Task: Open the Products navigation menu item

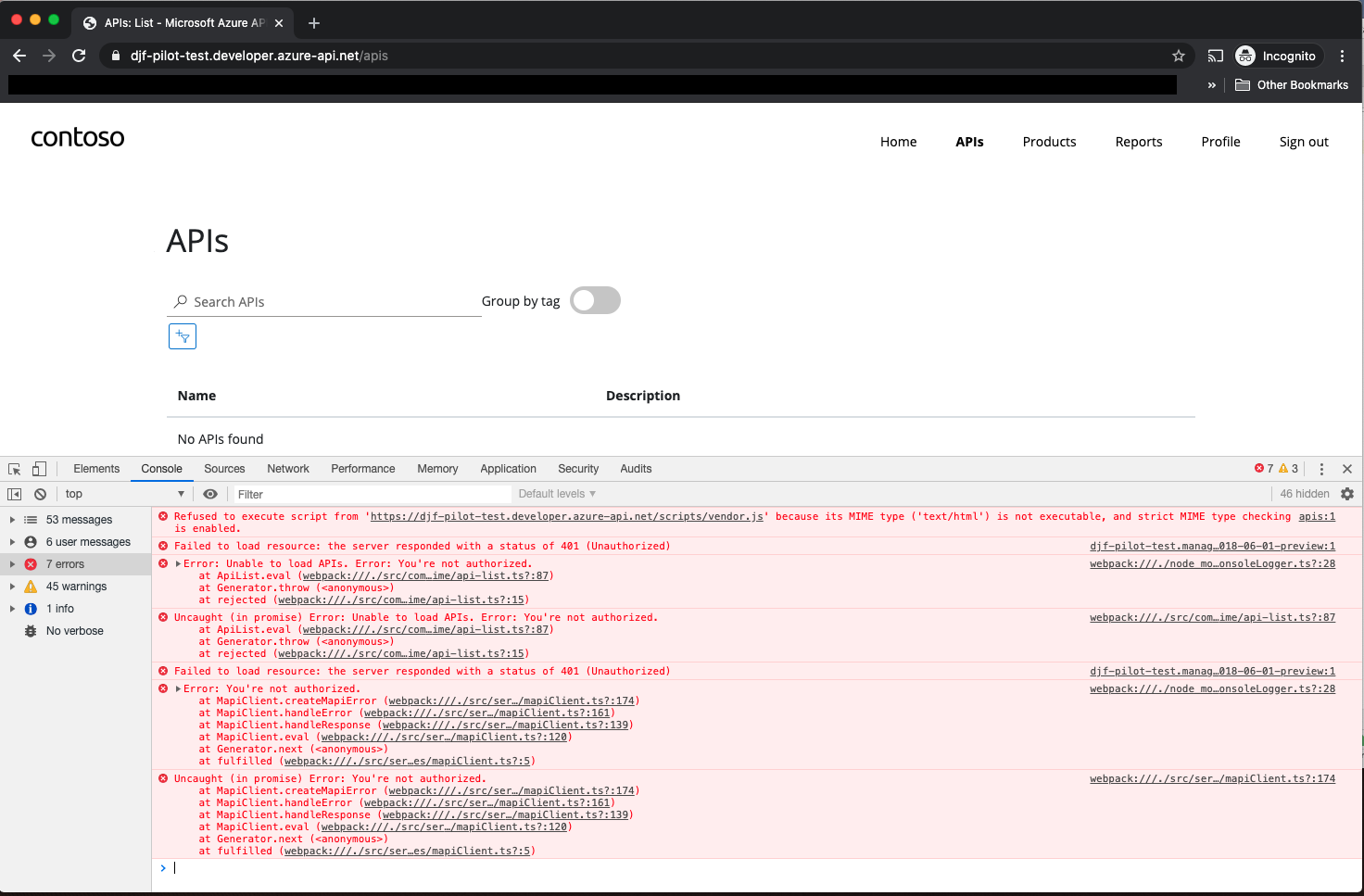Action: [x=1049, y=142]
